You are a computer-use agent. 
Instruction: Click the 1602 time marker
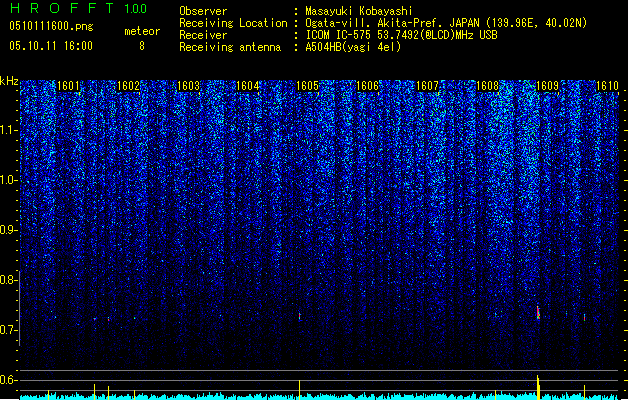128,86
